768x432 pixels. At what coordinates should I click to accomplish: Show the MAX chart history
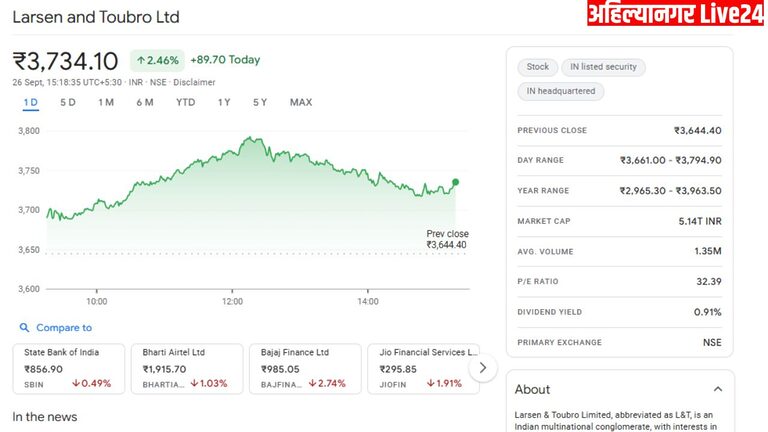point(301,102)
